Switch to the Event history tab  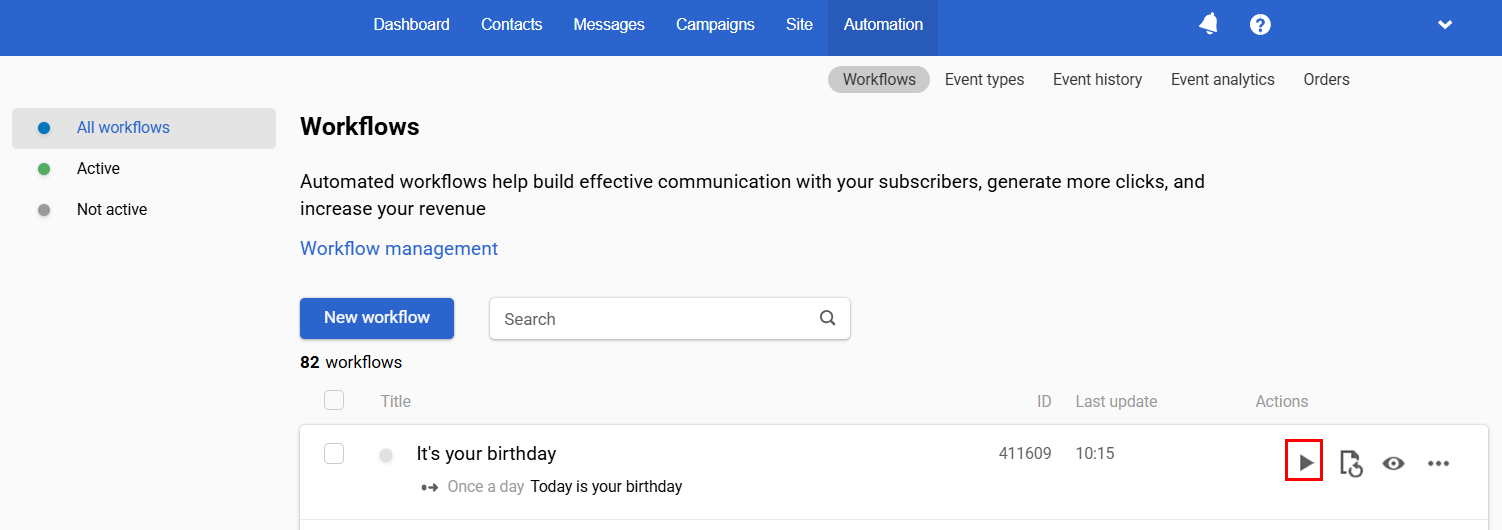click(x=1097, y=79)
